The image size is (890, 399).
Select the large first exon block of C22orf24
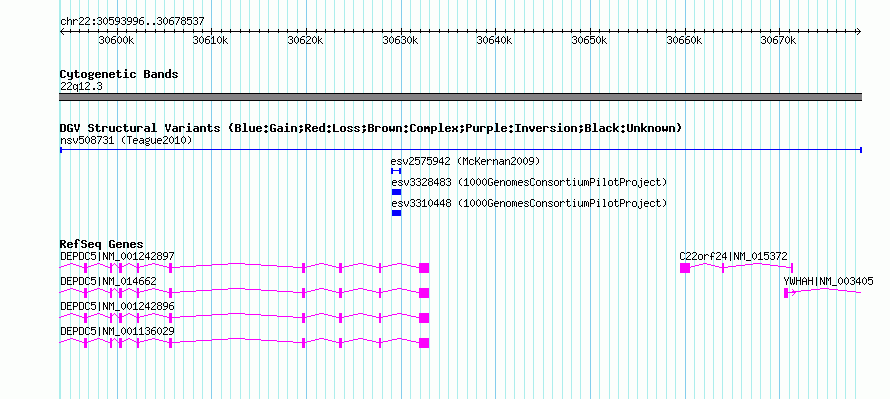(x=685, y=268)
